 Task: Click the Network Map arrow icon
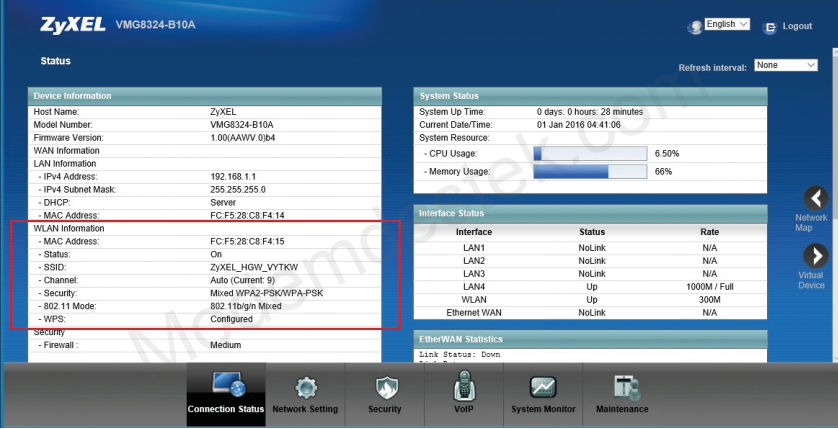[816, 198]
